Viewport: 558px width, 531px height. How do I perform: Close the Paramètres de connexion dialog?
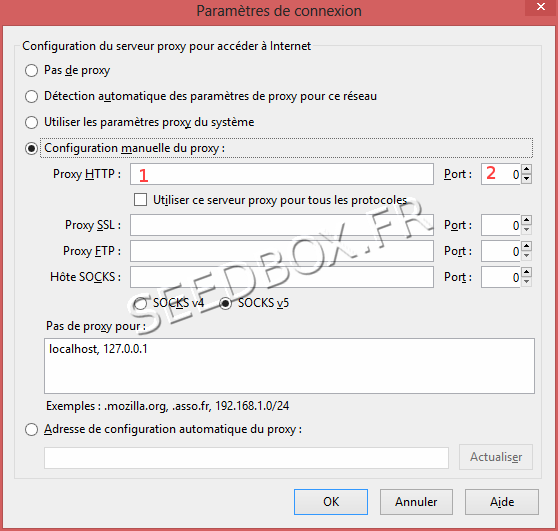[x=541, y=7]
